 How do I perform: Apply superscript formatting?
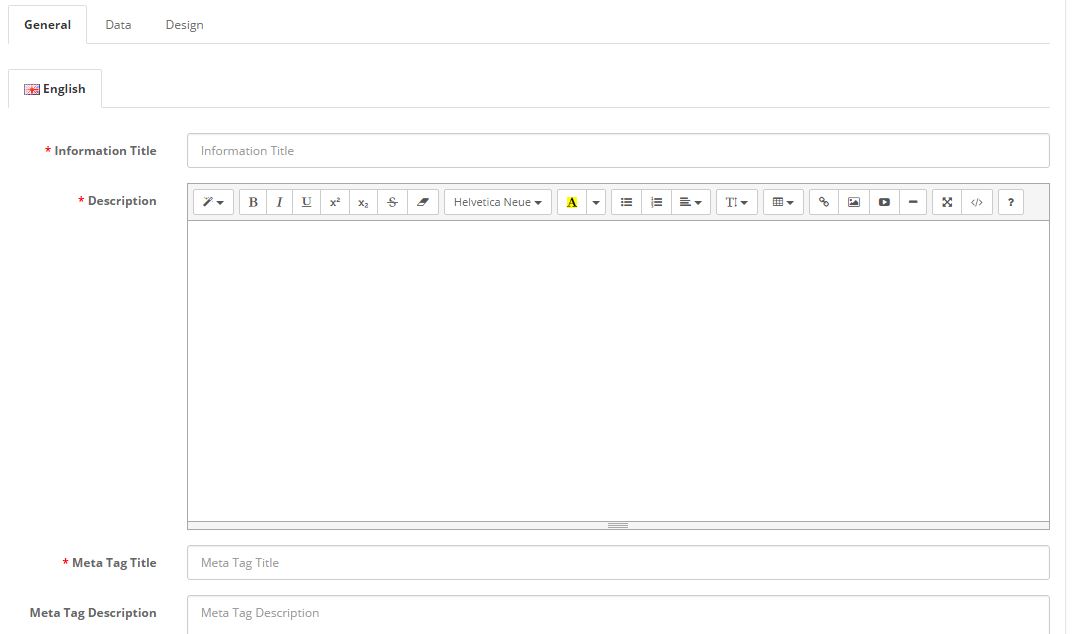pos(335,202)
